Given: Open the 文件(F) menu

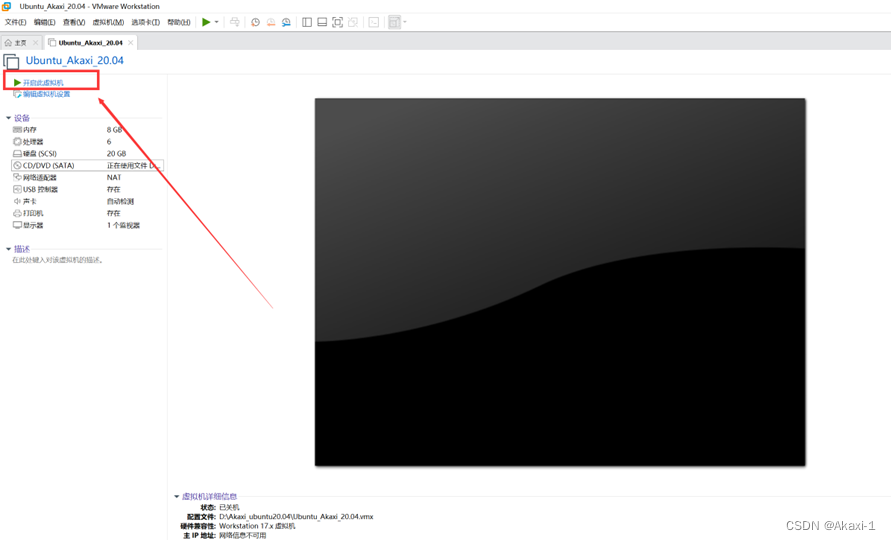Looking at the screenshot, I should [15, 22].
